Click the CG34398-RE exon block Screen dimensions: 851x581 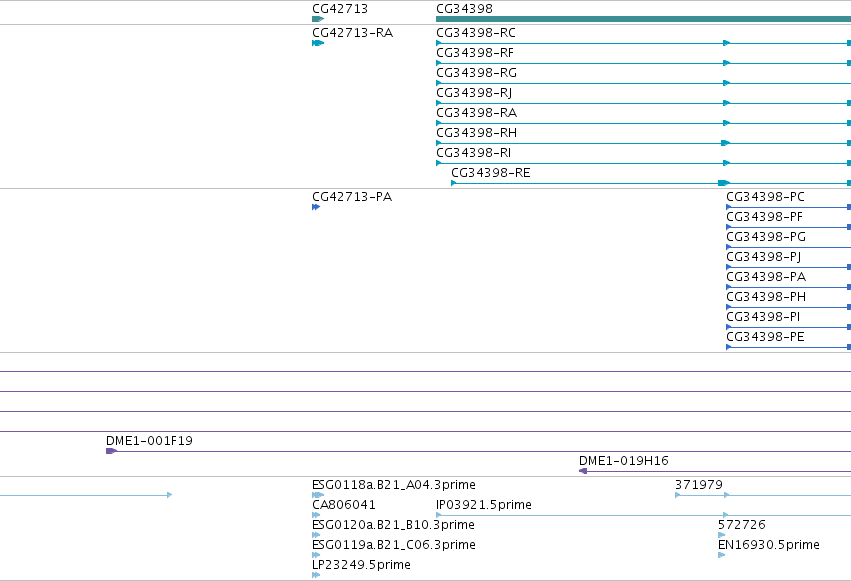pyautogui.click(x=723, y=183)
